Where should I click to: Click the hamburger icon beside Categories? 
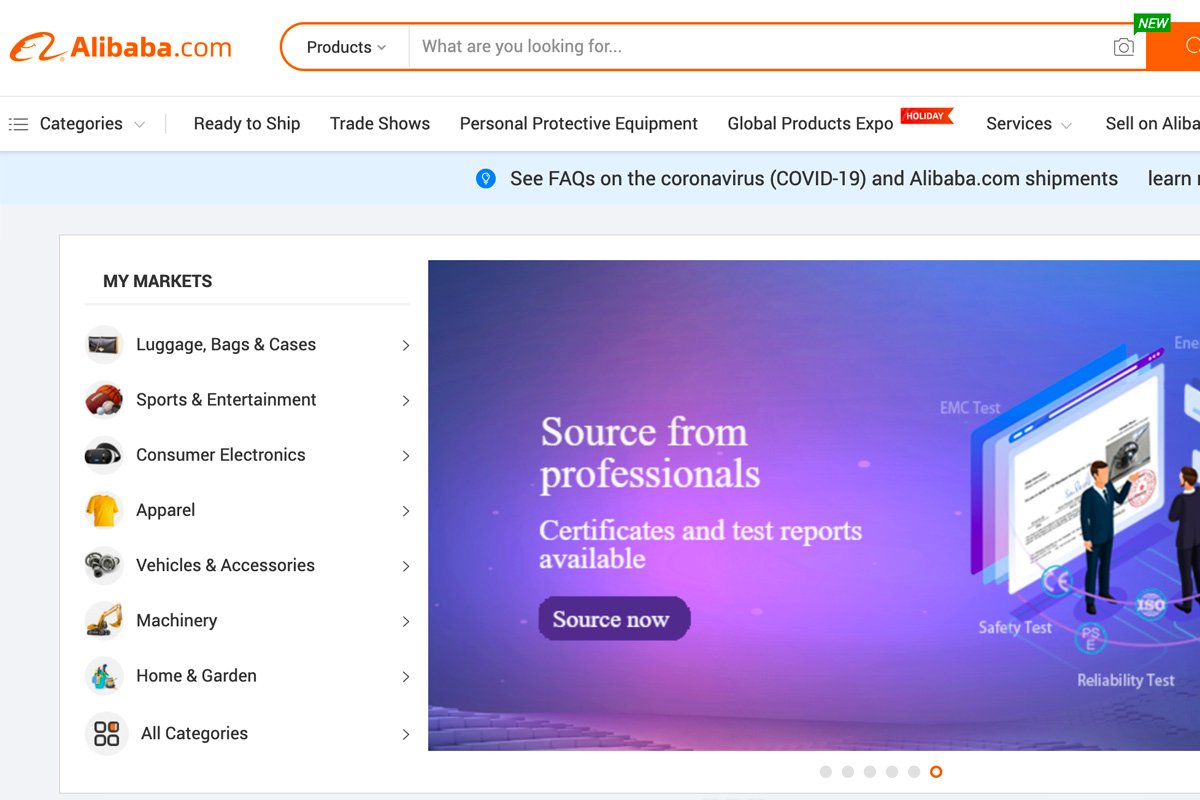tap(18, 123)
